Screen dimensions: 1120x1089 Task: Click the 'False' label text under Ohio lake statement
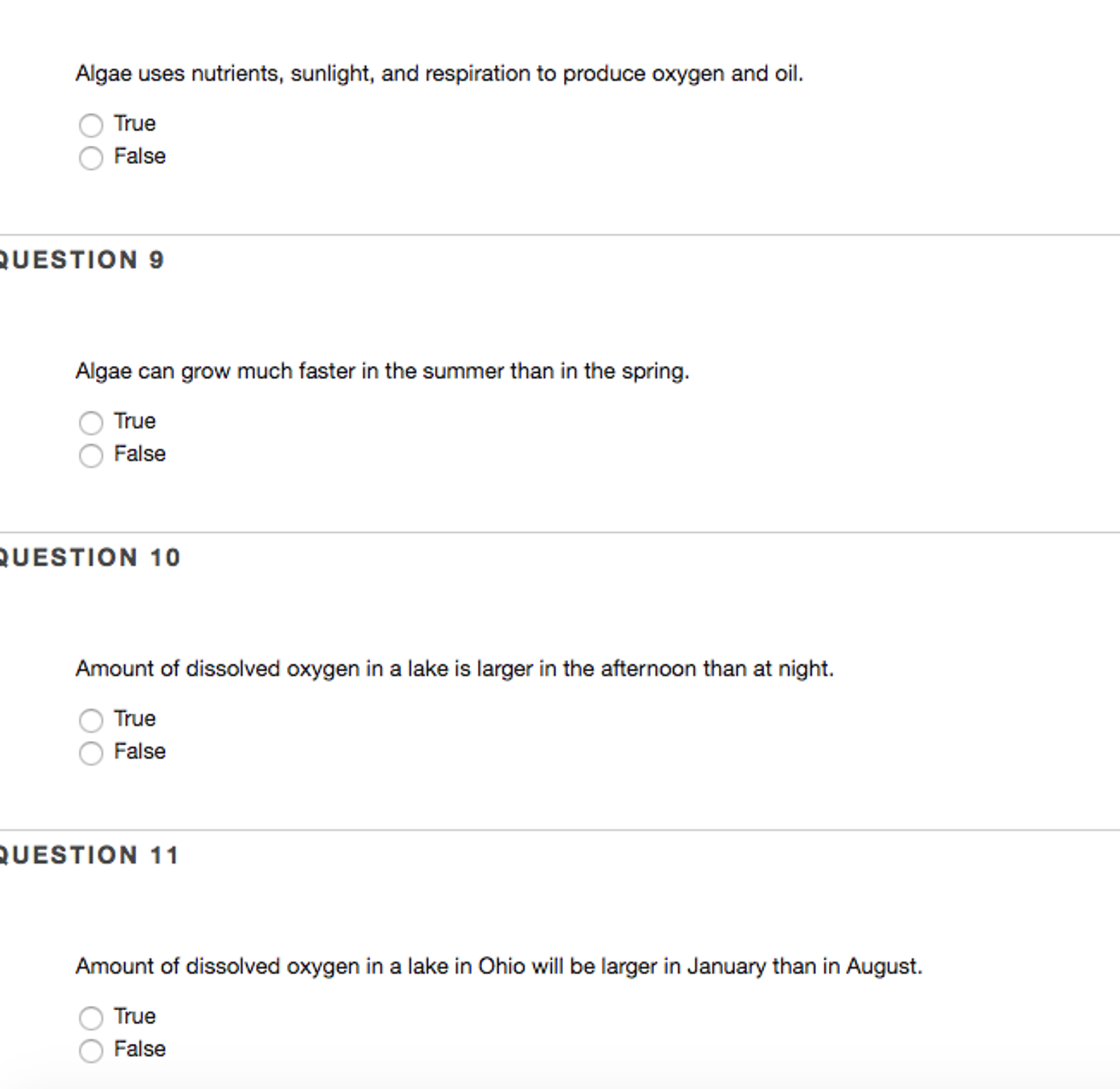140,1049
